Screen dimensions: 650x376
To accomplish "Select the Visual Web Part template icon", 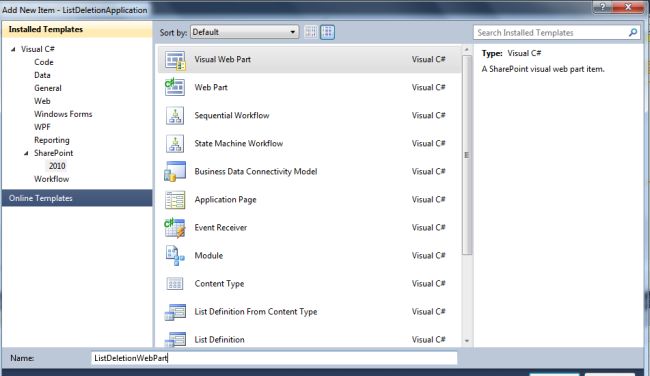I will [x=175, y=60].
